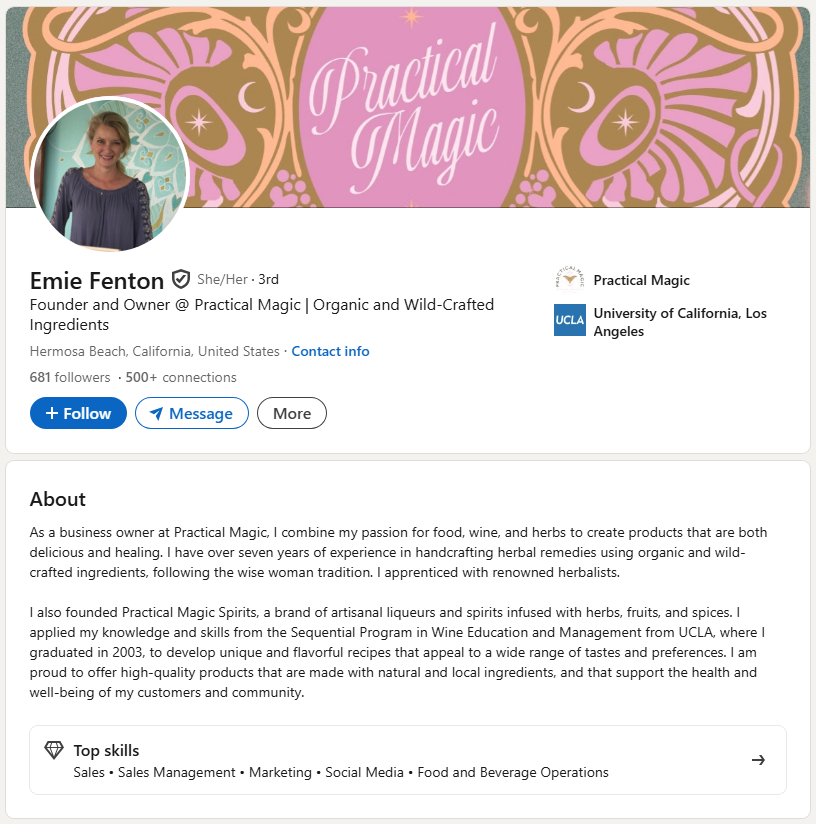Image resolution: width=816 pixels, height=824 pixels.
Task: Click the Sales, Marketing skills list text
Action: 341,772
